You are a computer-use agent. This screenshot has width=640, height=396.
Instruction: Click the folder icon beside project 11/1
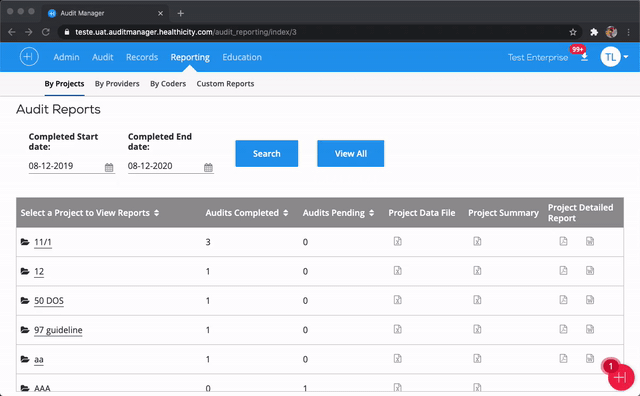click(x=25, y=242)
